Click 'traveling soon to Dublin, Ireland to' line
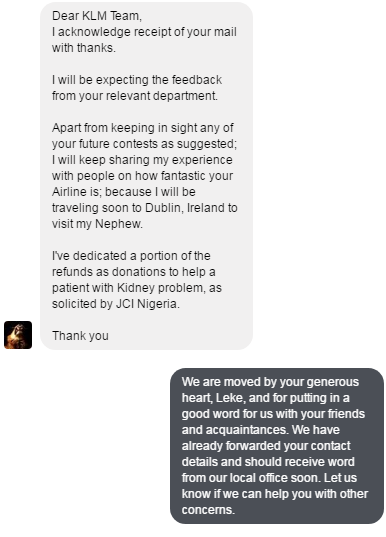386x537 pixels. (145, 208)
